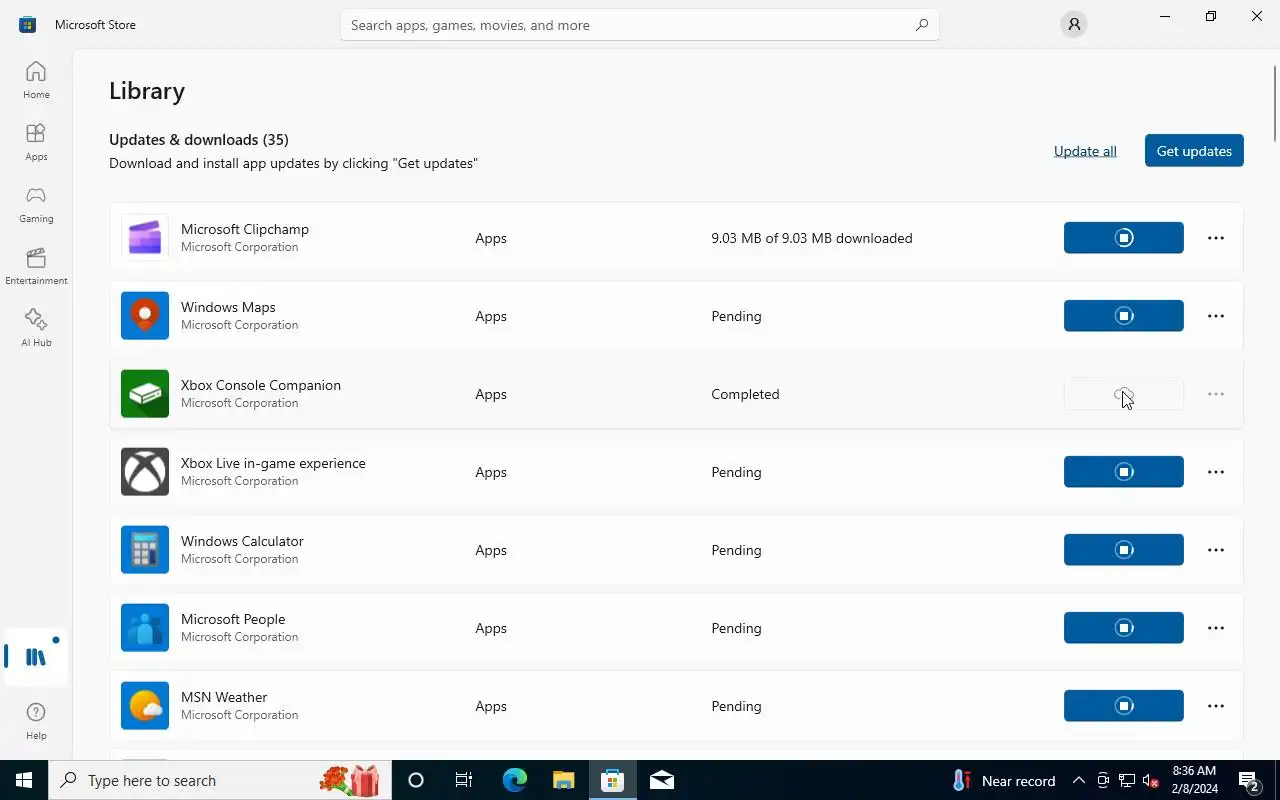Stop Xbox Live in-game experience update

[x=1124, y=472]
